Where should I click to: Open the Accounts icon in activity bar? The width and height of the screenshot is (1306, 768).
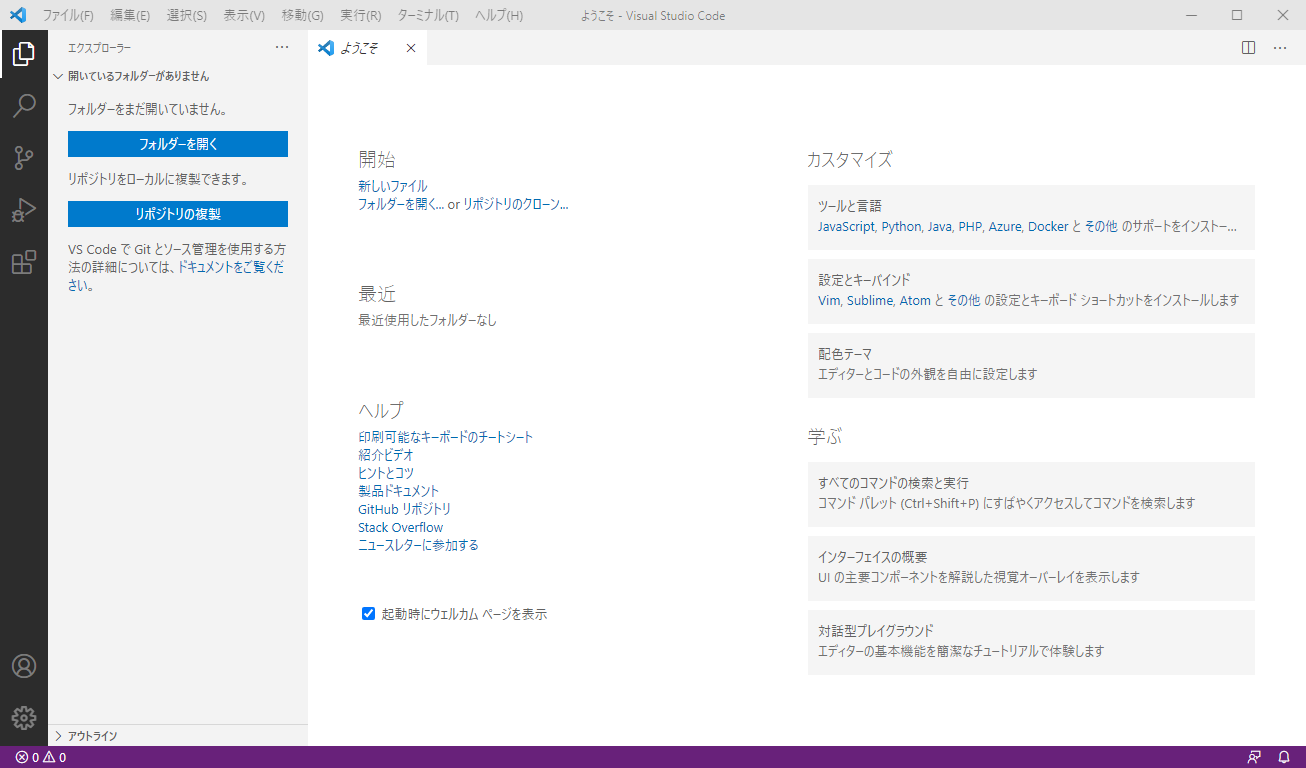coord(24,666)
